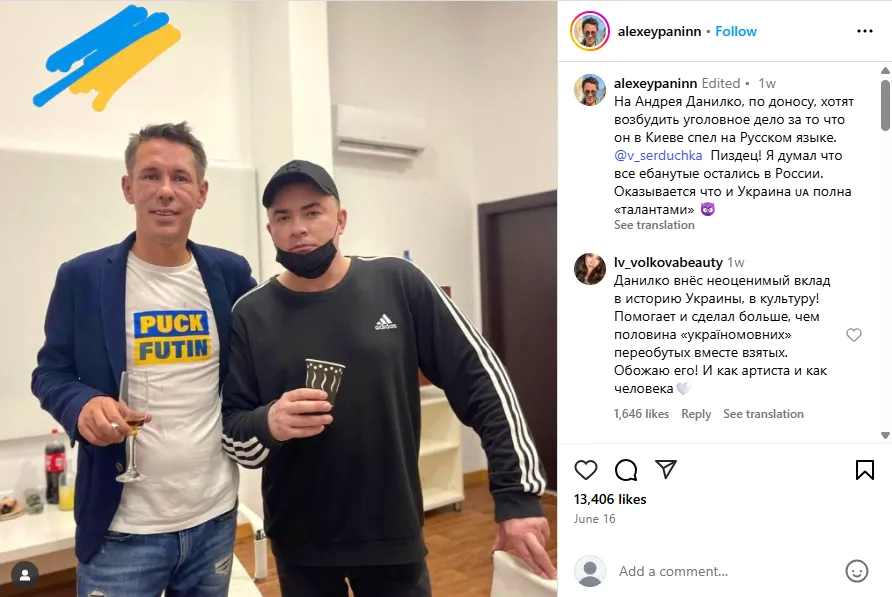This screenshot has width=892, height=597.
Task: Open alexeypaninn username link in header
Action: (x=659, y=31)
